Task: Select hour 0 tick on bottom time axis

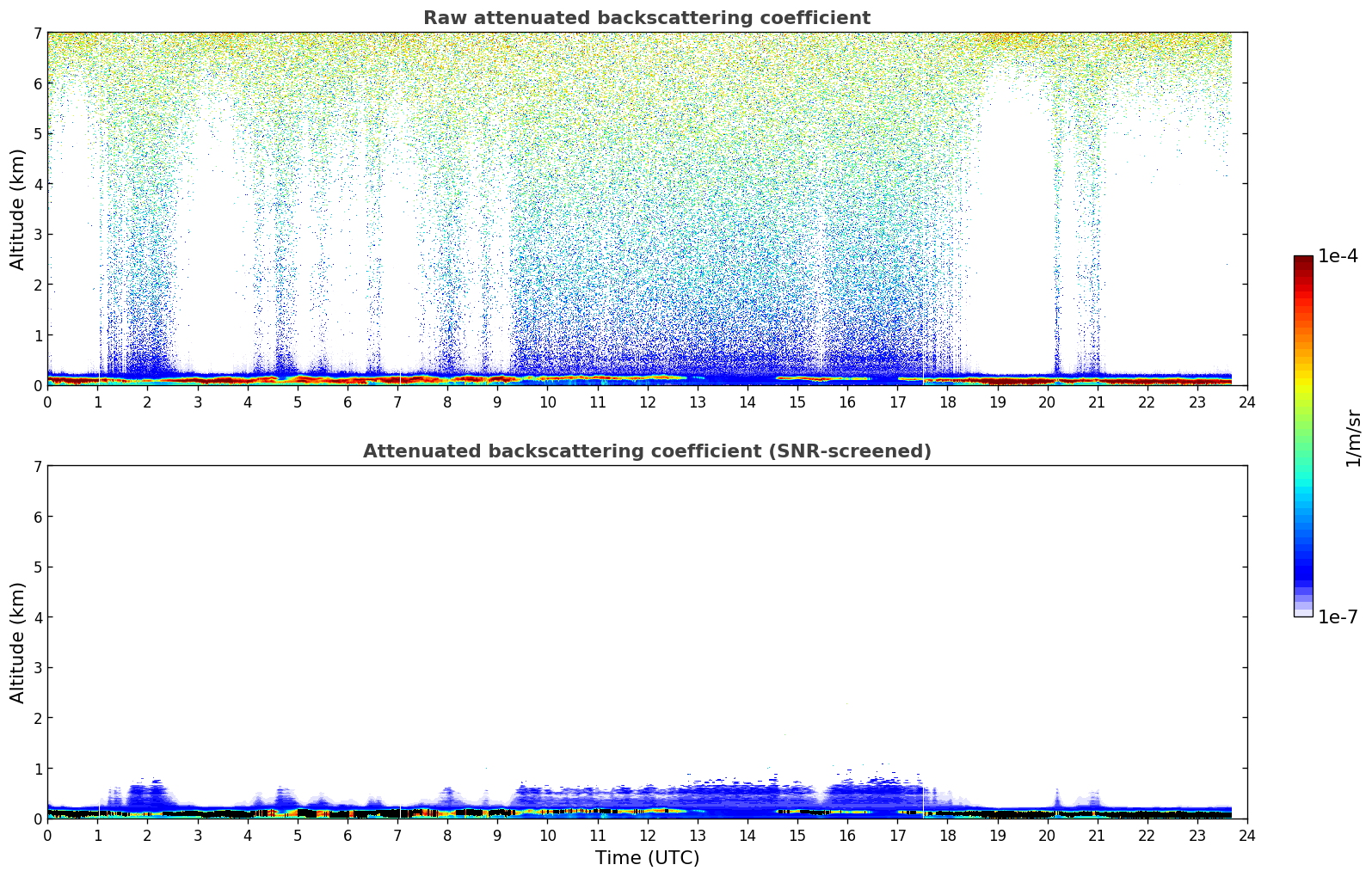Action: (47, 836)
